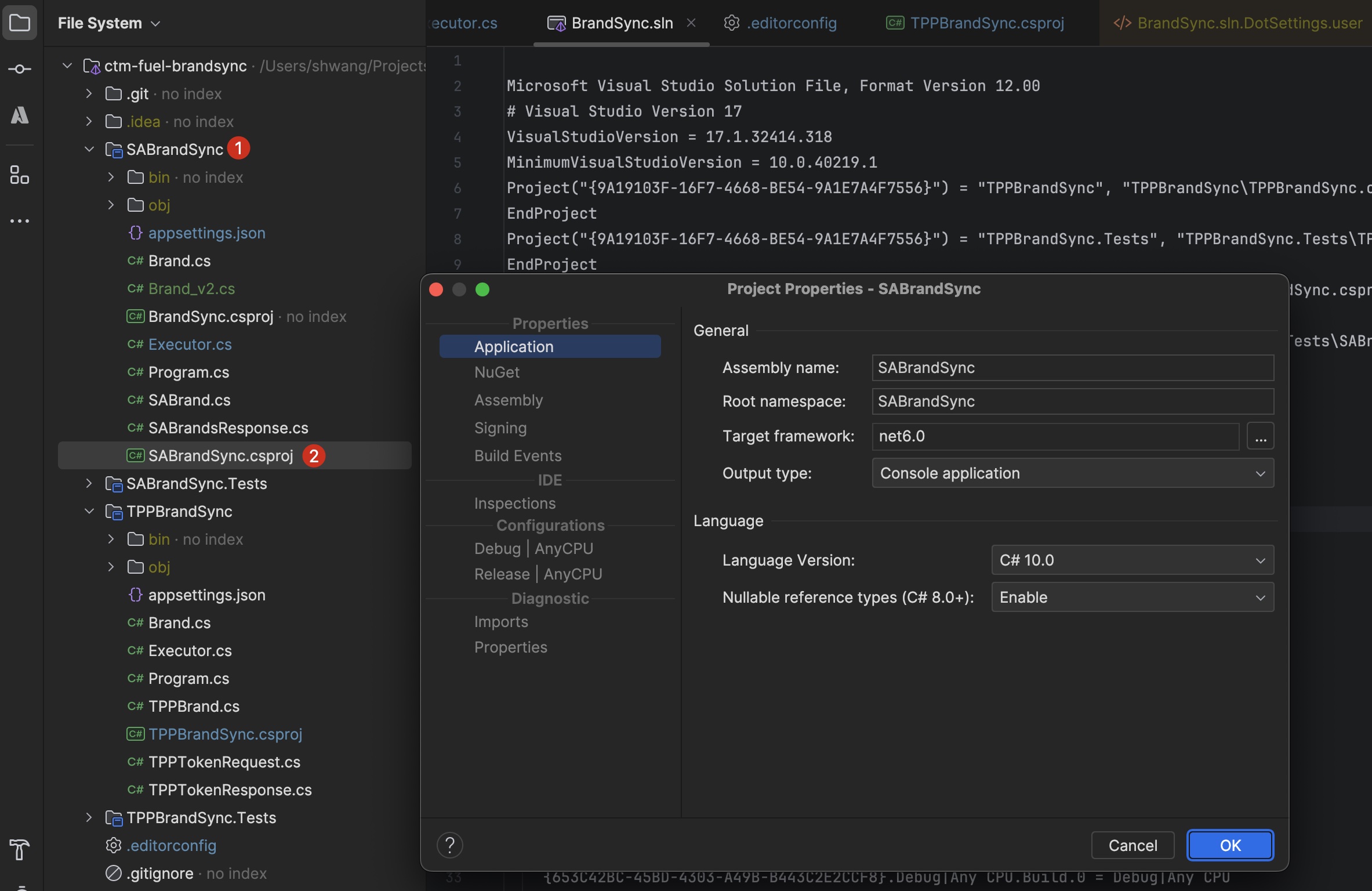The height and width of the screenshot is (891, 1372).
Task: Open the Commit tool window
Action: click(x=20, y=68)
